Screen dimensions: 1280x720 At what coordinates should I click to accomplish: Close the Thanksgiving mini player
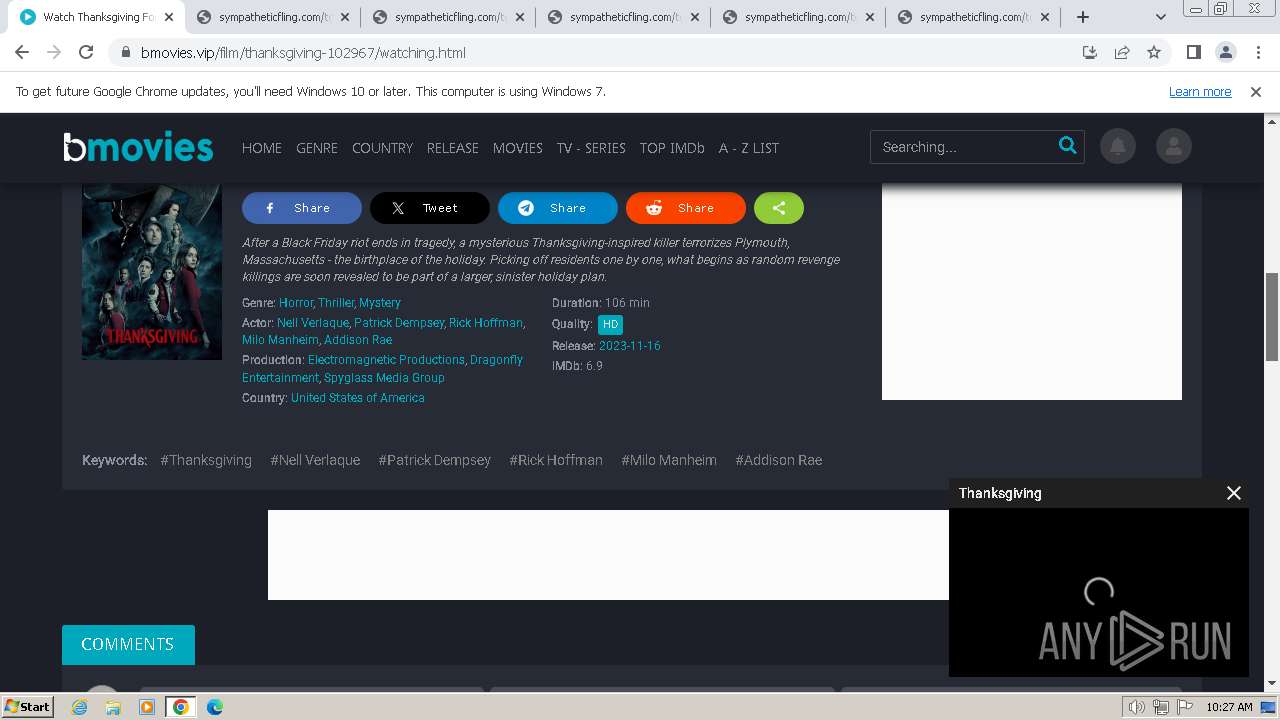coord(1234,493)
